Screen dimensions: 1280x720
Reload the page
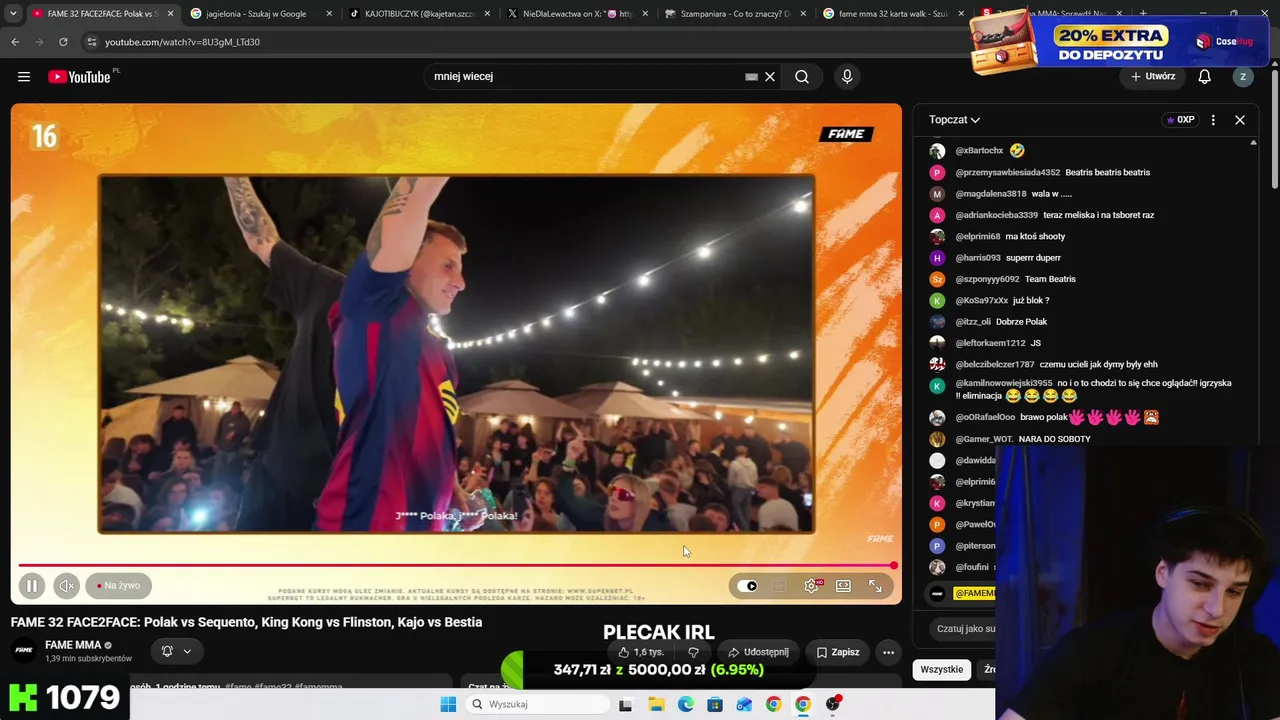pyautogui.click(x=63, y=42)
